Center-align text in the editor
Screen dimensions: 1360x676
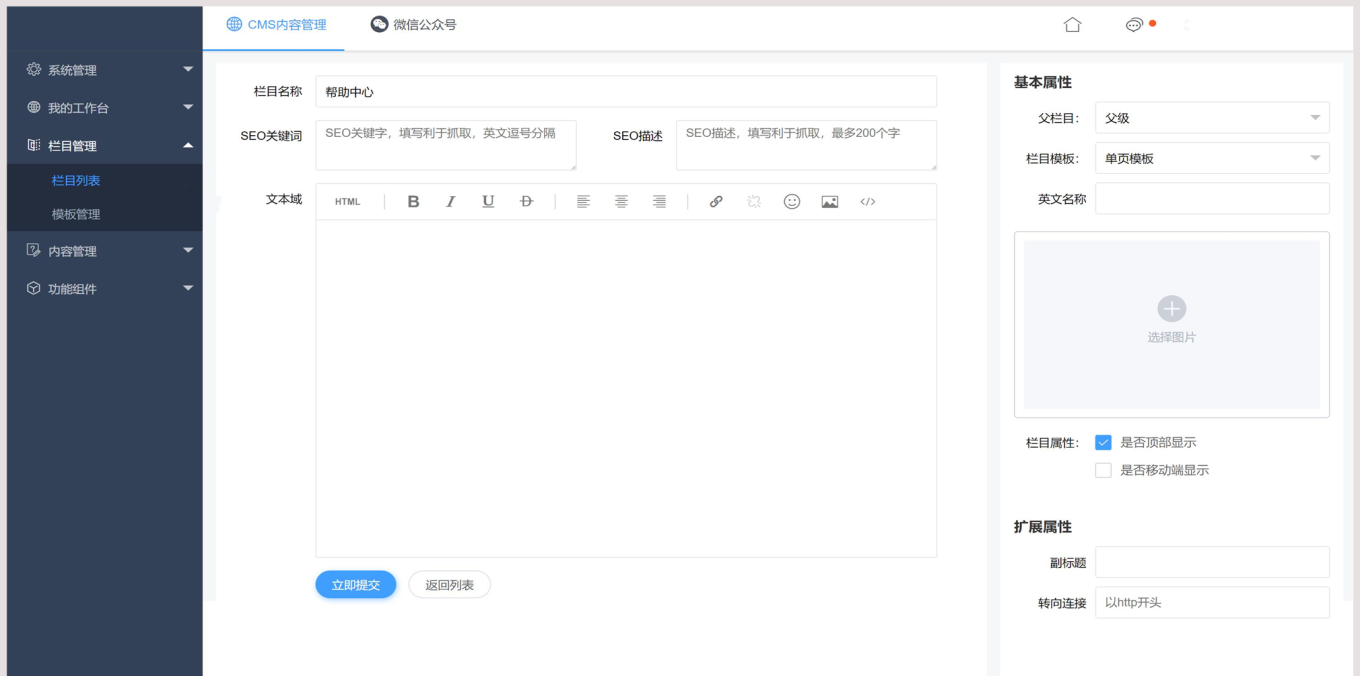[x=621, y=202]
